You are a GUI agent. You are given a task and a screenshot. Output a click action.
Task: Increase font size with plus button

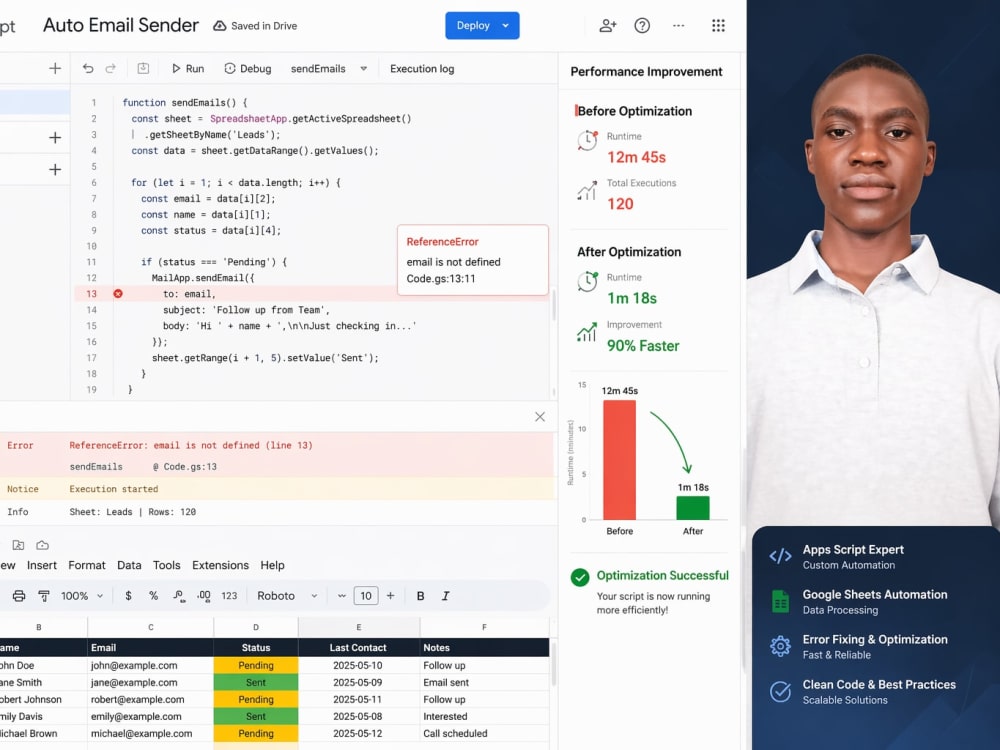click(390, 596)
